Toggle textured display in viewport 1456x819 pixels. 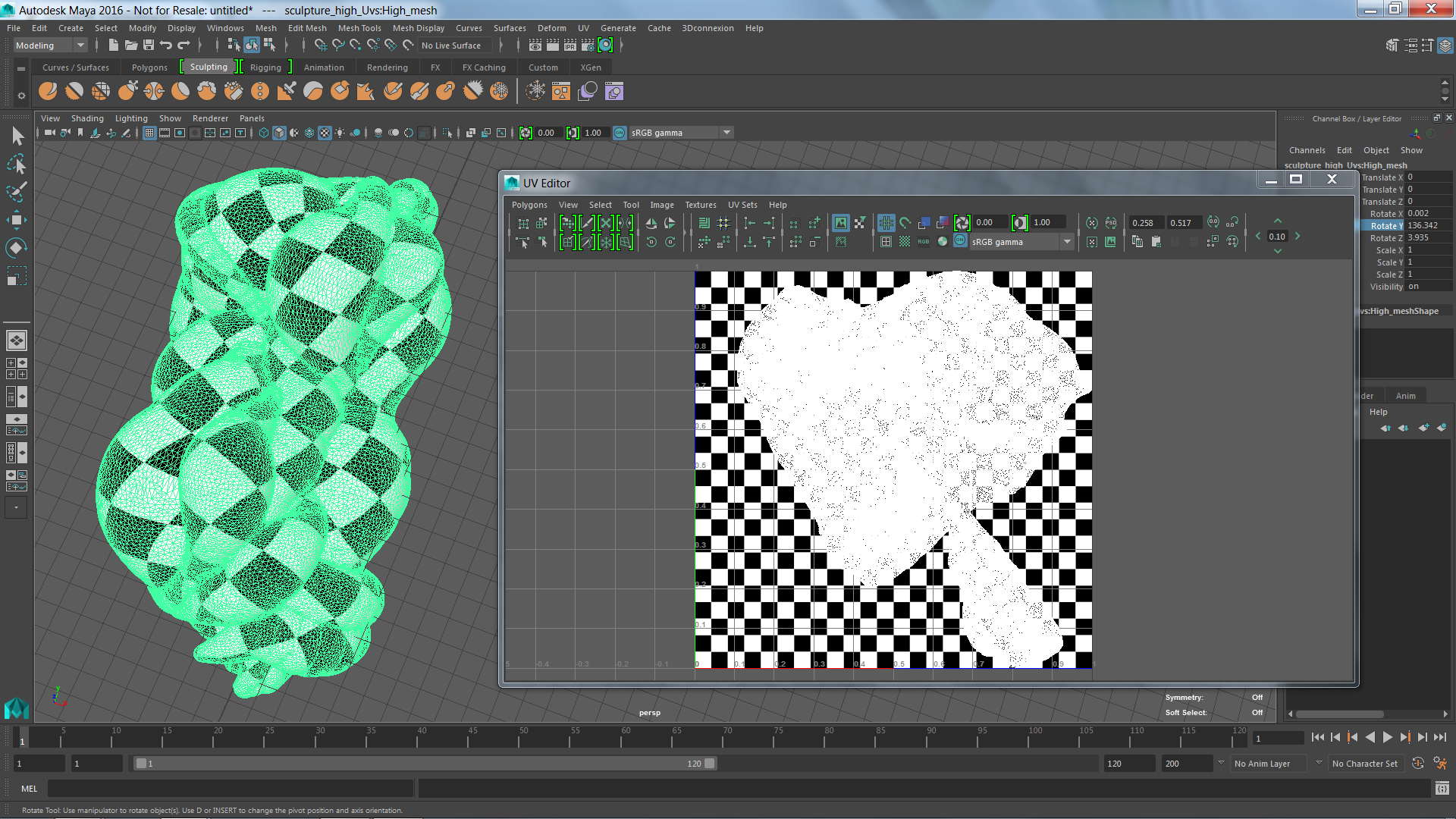click(325, 133)
